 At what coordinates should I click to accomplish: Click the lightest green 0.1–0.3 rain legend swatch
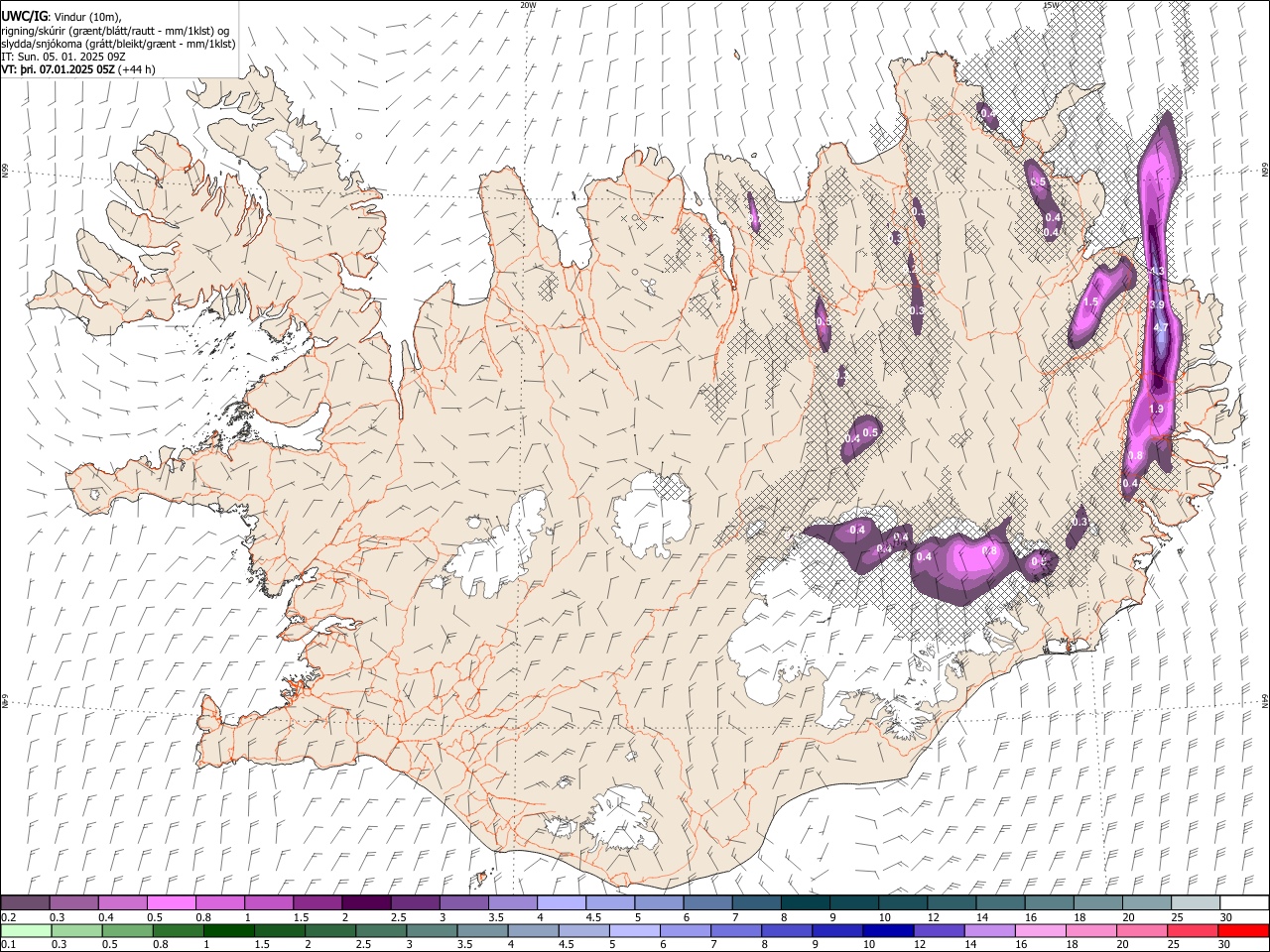[27, 931]
